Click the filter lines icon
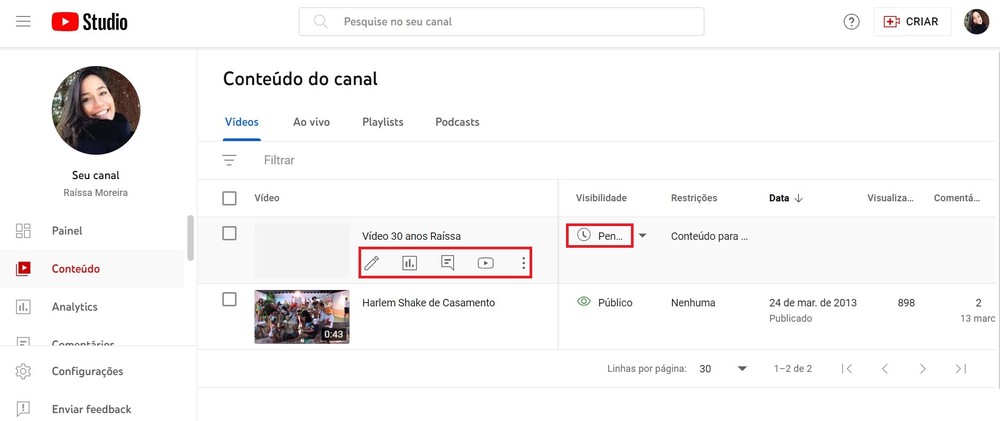Viewport: 1000px width, 421px height. pyautogui.click(x=229, y=160)
